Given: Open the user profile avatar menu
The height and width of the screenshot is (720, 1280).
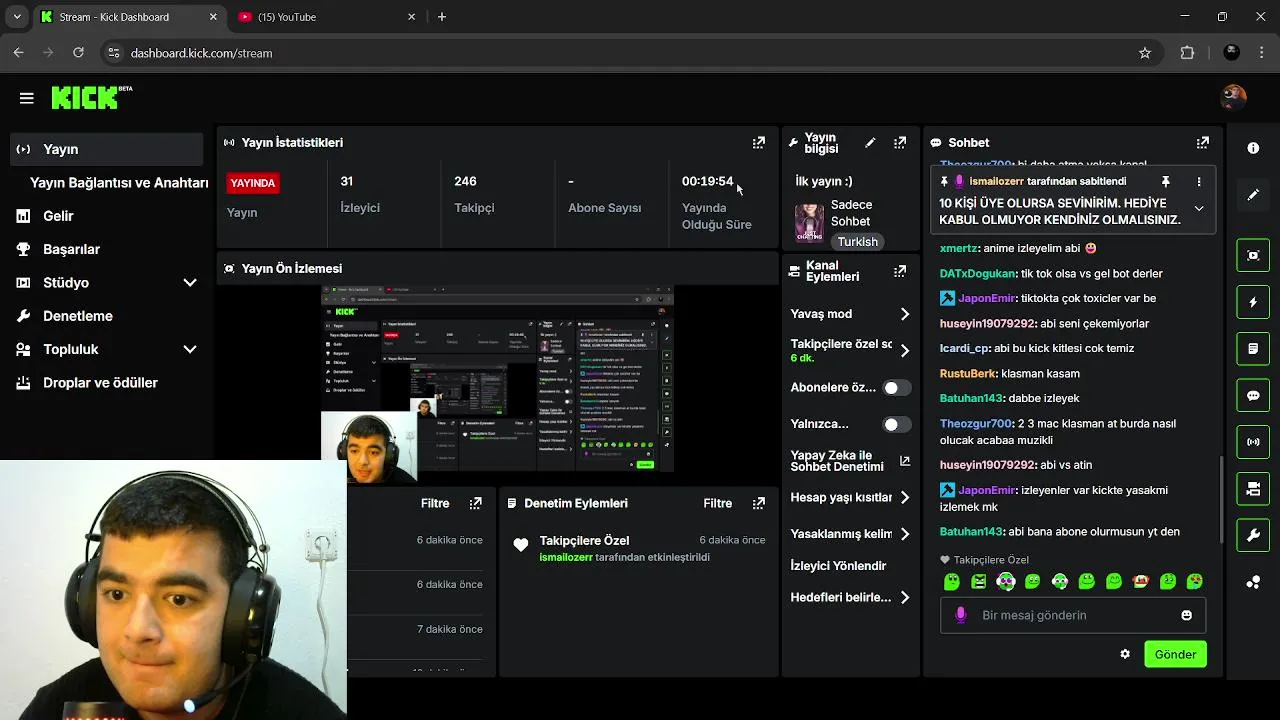Looking at the screenshot, I should (x=1234, y=97).
